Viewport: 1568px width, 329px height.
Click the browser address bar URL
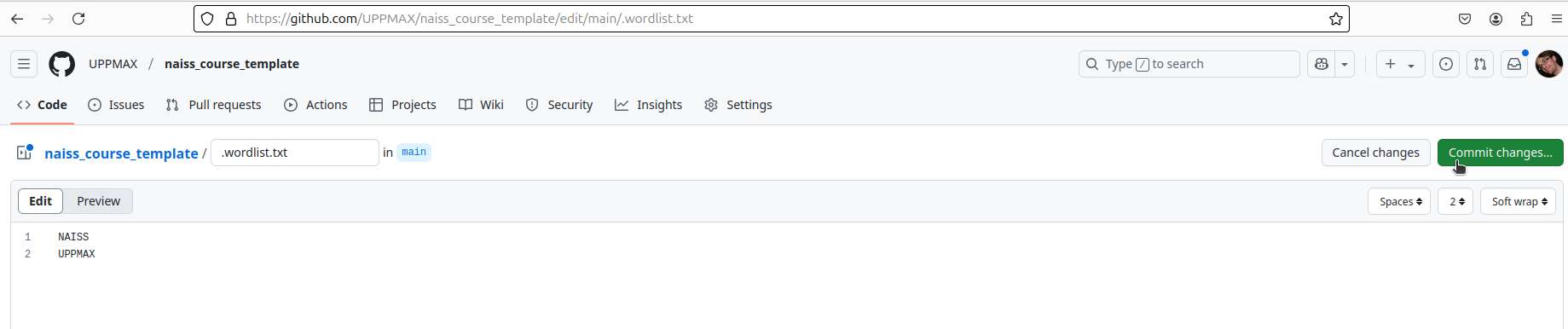tap(470, 19)
